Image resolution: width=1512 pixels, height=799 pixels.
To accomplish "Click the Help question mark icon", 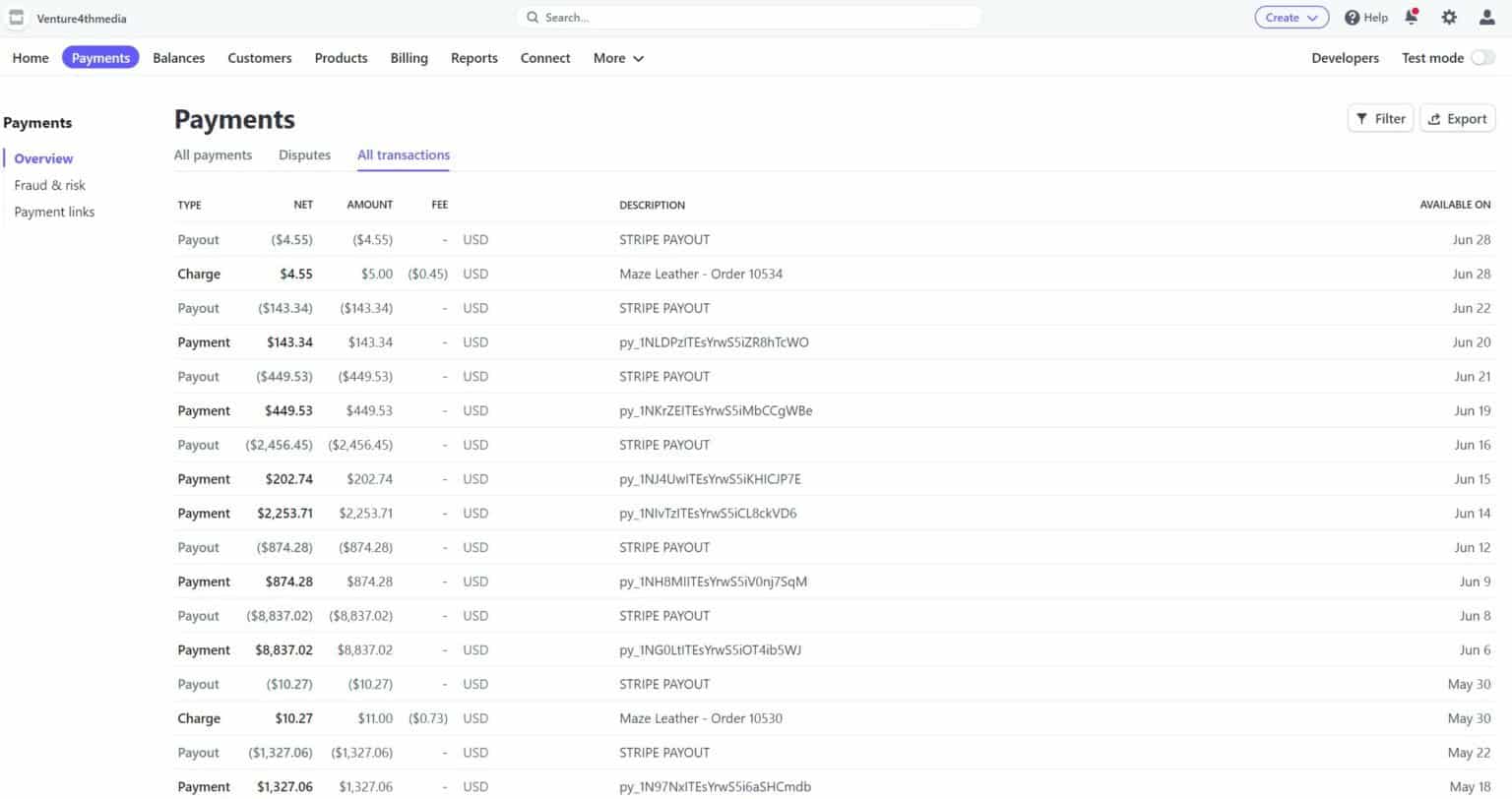I will pos(1353,18).
